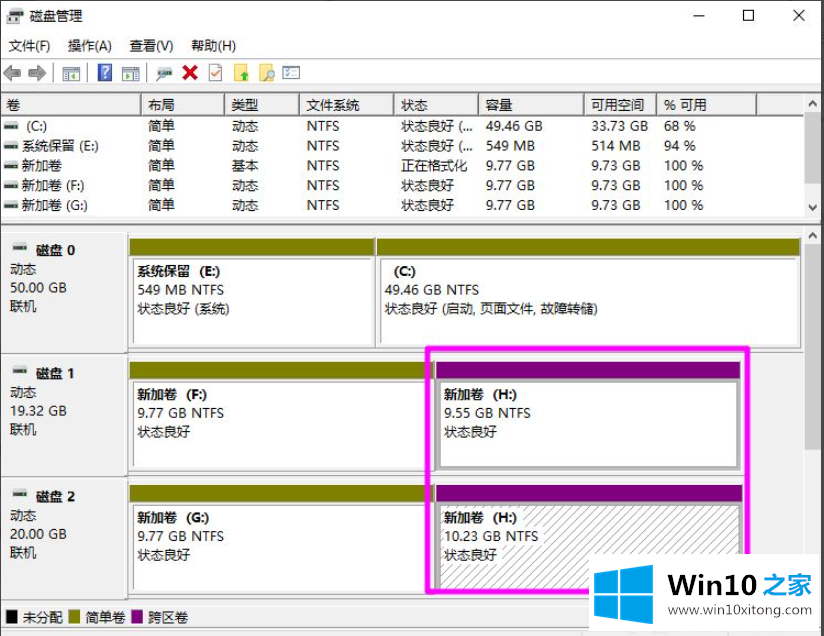Open the 帮助(H) menu
The height and width of the screenshot is (636, 824).
[x=213, y=46]
